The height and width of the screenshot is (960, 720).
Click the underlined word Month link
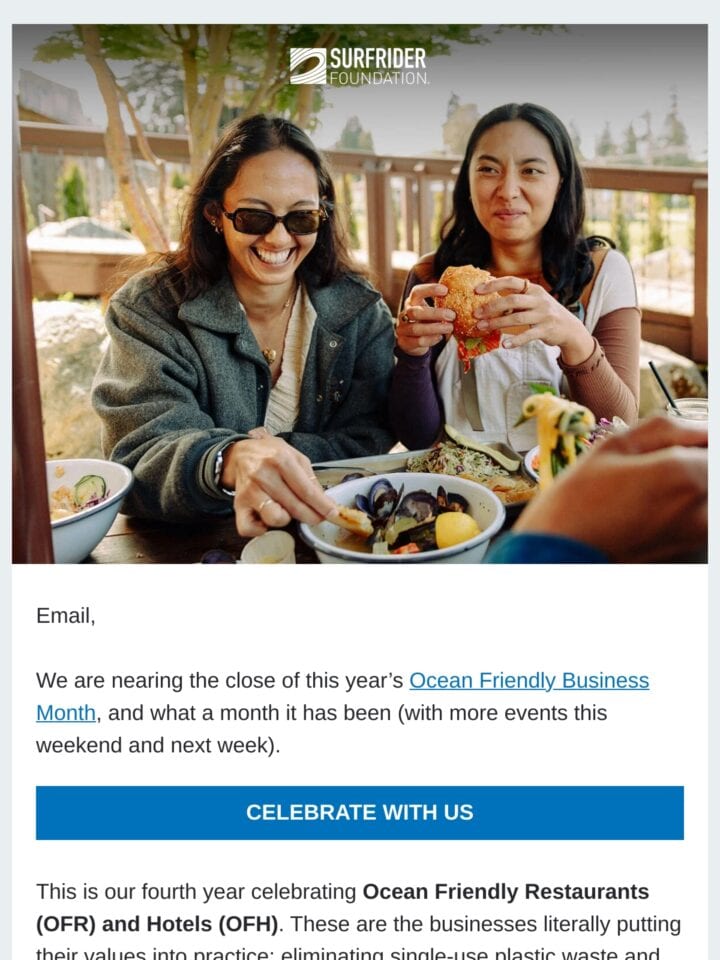click(x=66, y=713)
